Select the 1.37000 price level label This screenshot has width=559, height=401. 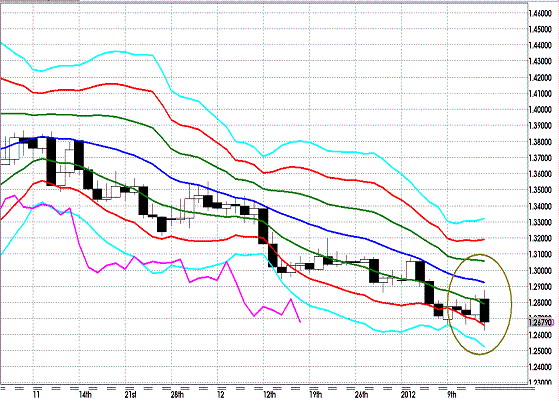coord(540,158)
